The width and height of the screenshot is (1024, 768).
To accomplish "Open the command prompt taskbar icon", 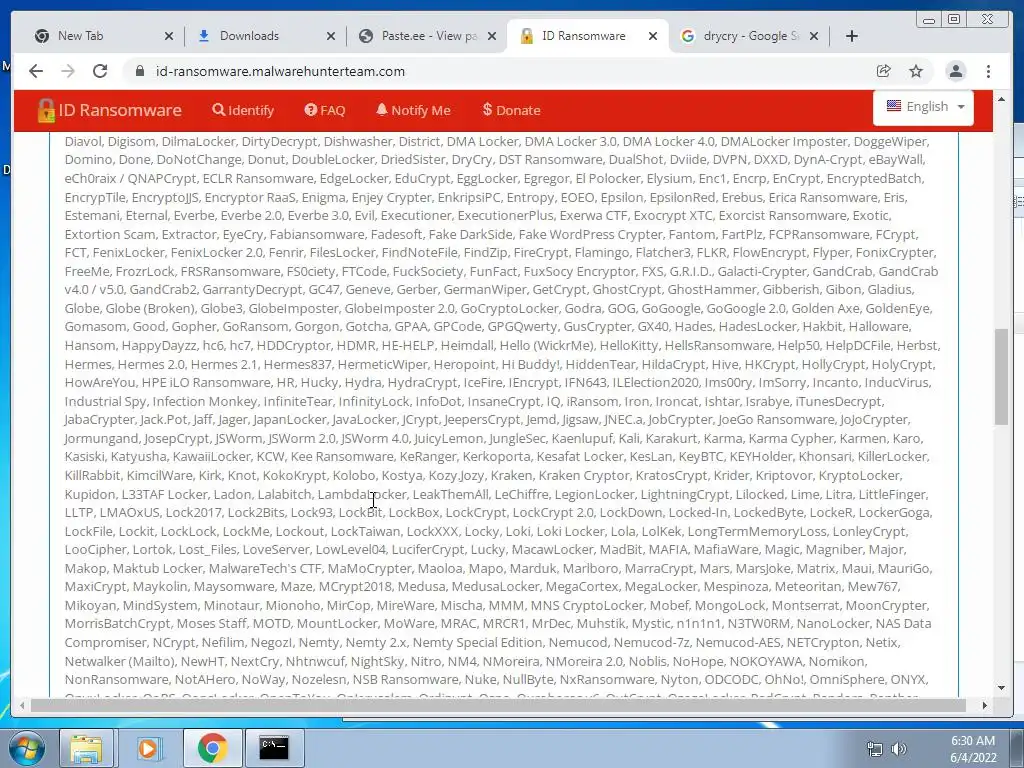I will pos(274,748).
